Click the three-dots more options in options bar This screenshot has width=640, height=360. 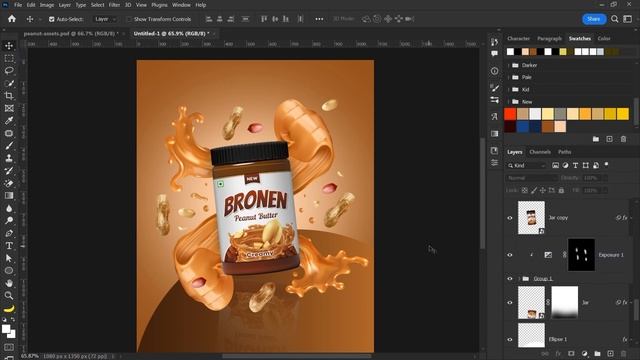point(319,19)
